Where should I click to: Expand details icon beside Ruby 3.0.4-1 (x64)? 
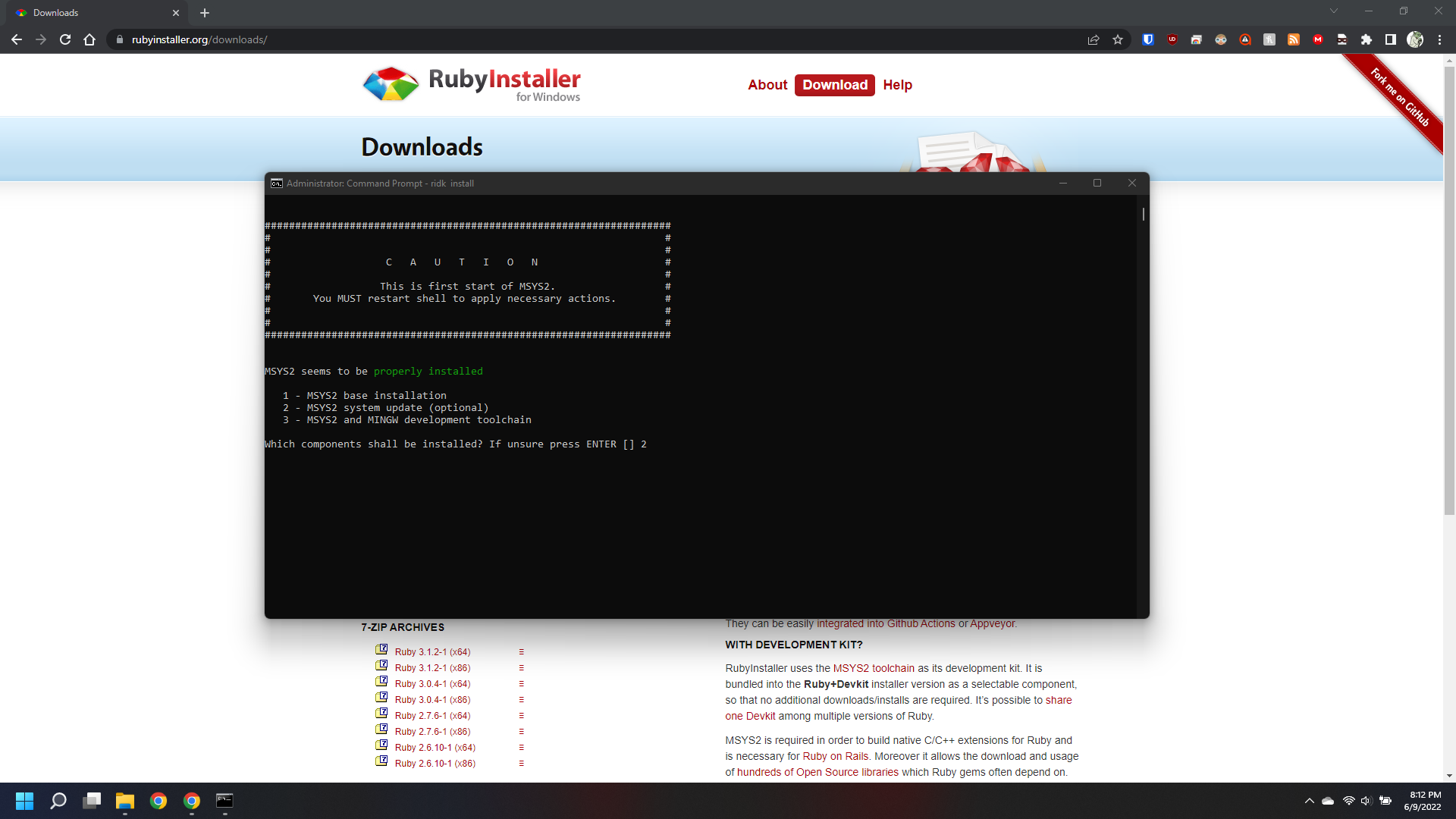click(521, 684)
